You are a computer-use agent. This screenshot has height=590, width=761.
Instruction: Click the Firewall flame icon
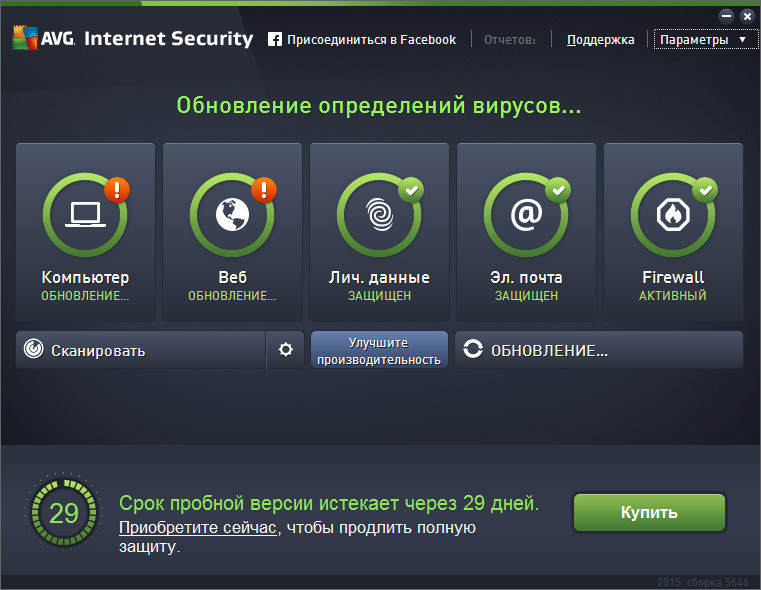[673, 214]
